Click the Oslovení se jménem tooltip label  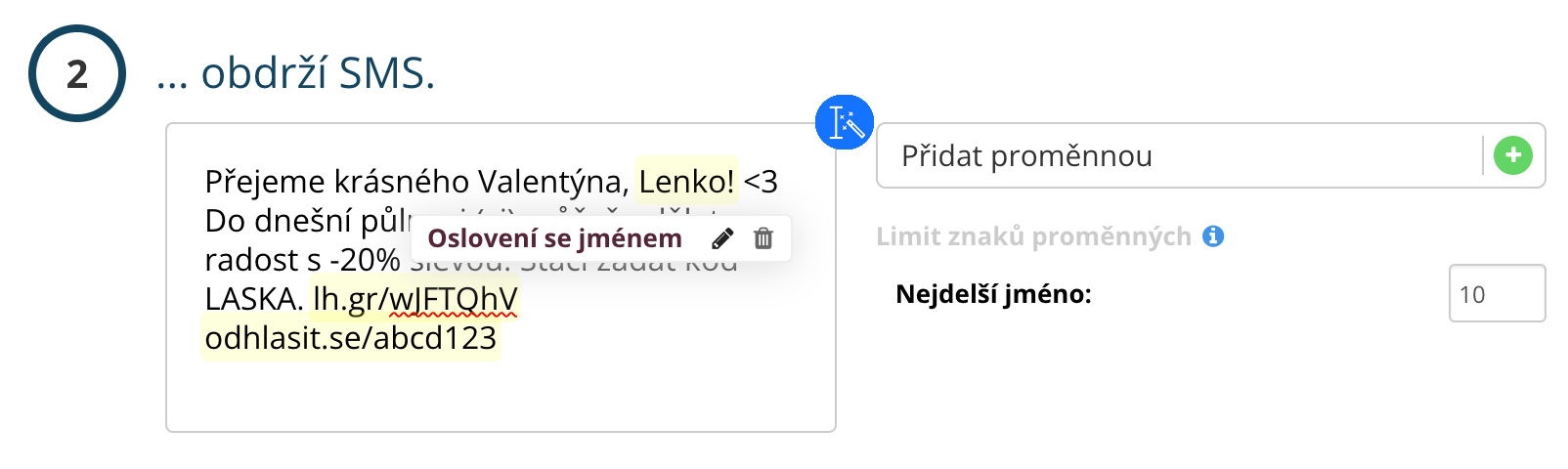554,238
